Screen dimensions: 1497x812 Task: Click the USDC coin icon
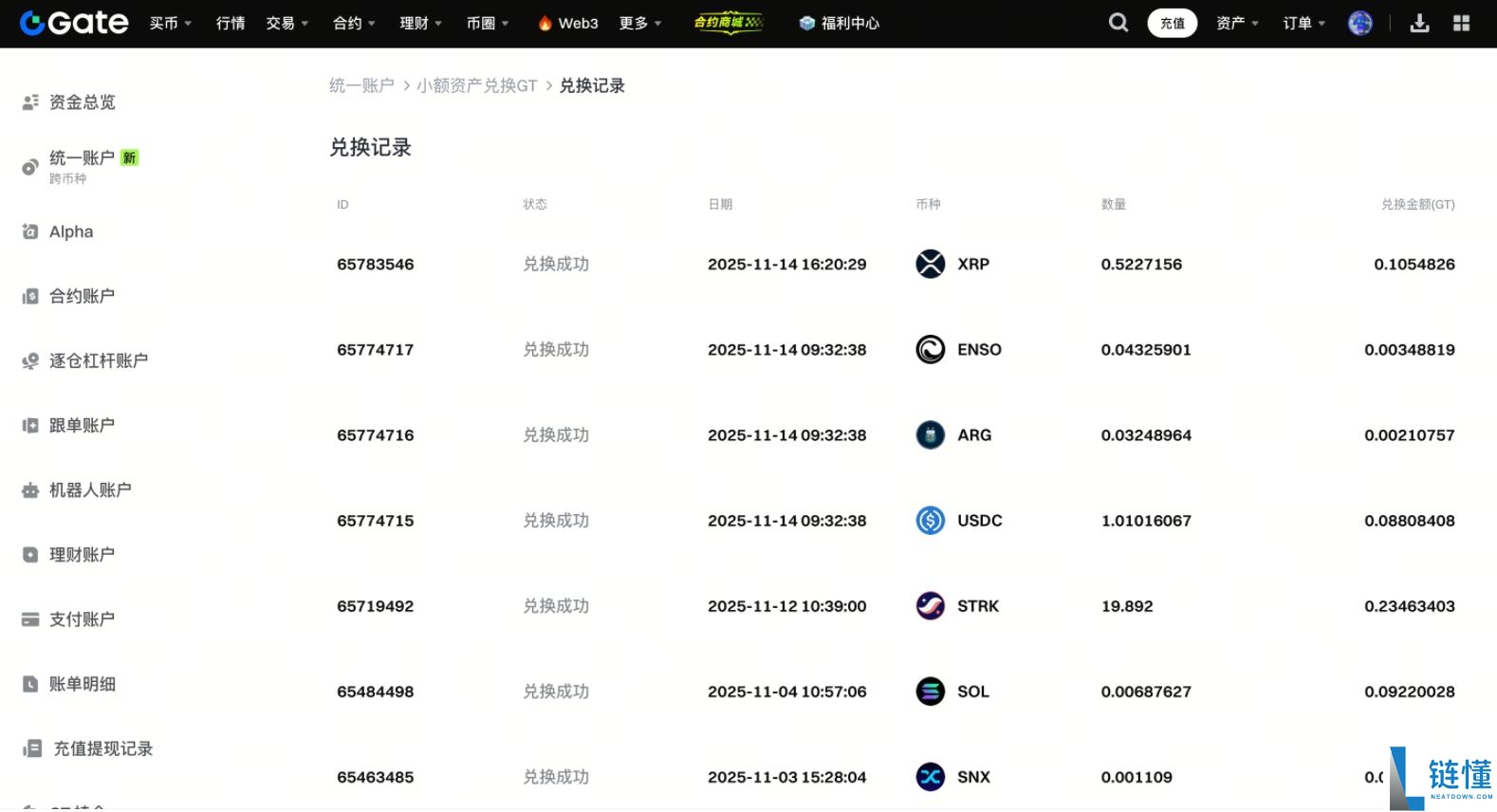[930, 520]
